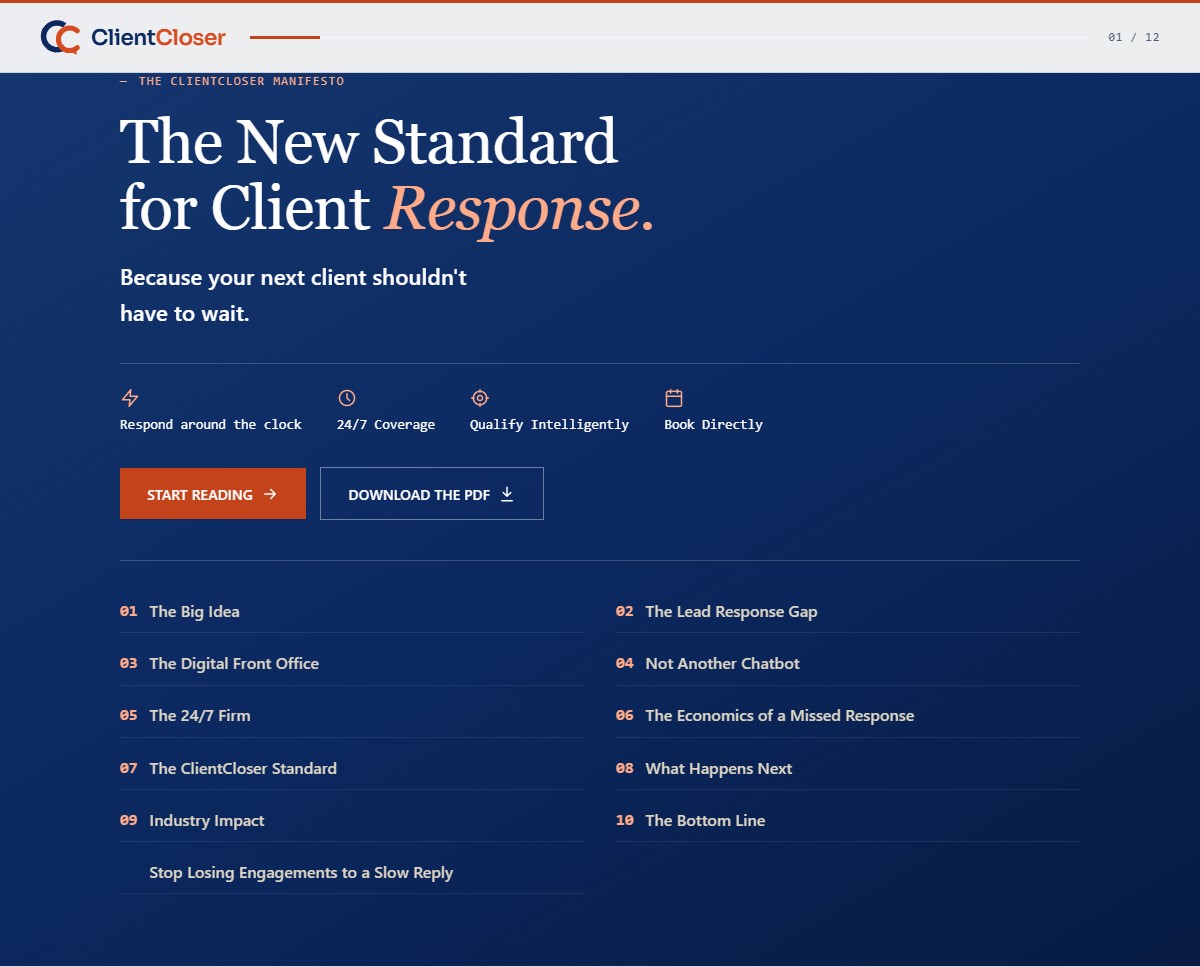Open chapter 09 Industry Impact

352,820
